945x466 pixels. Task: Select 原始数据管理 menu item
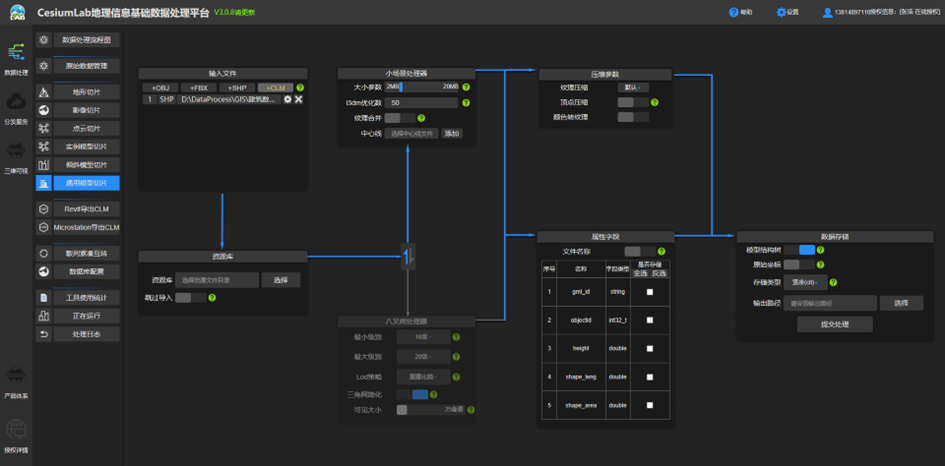87,66
